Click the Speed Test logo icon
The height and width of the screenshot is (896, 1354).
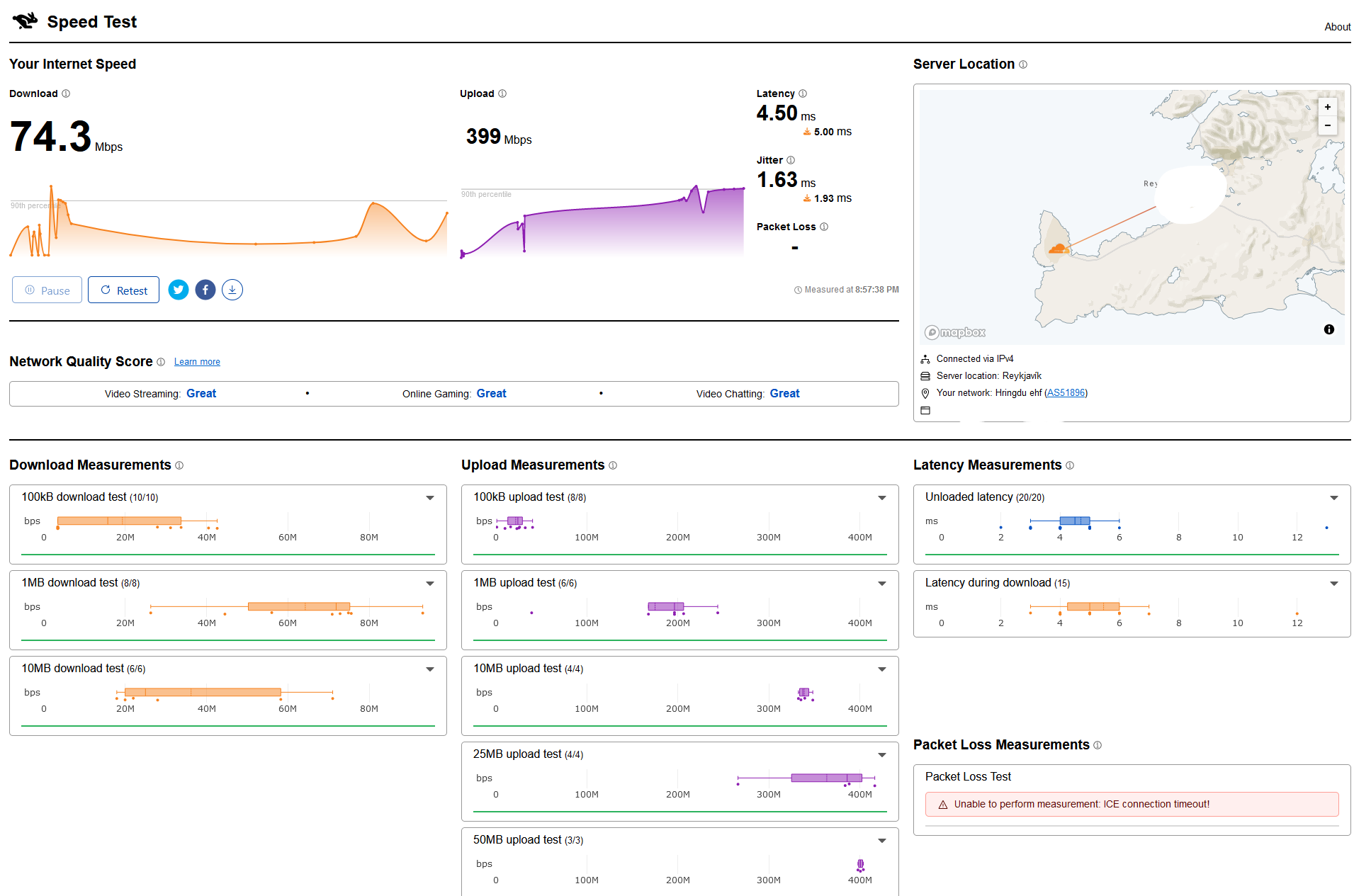26,21
